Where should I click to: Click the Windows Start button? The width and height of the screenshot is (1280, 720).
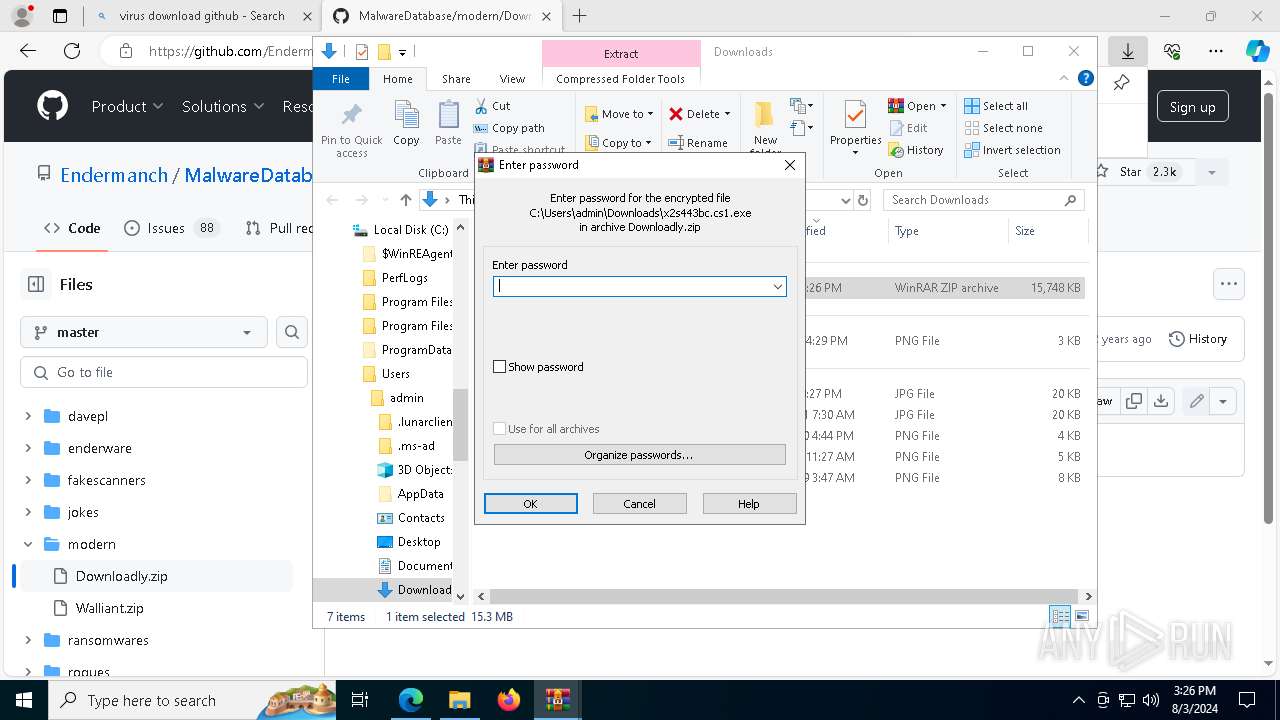[23, 700]
